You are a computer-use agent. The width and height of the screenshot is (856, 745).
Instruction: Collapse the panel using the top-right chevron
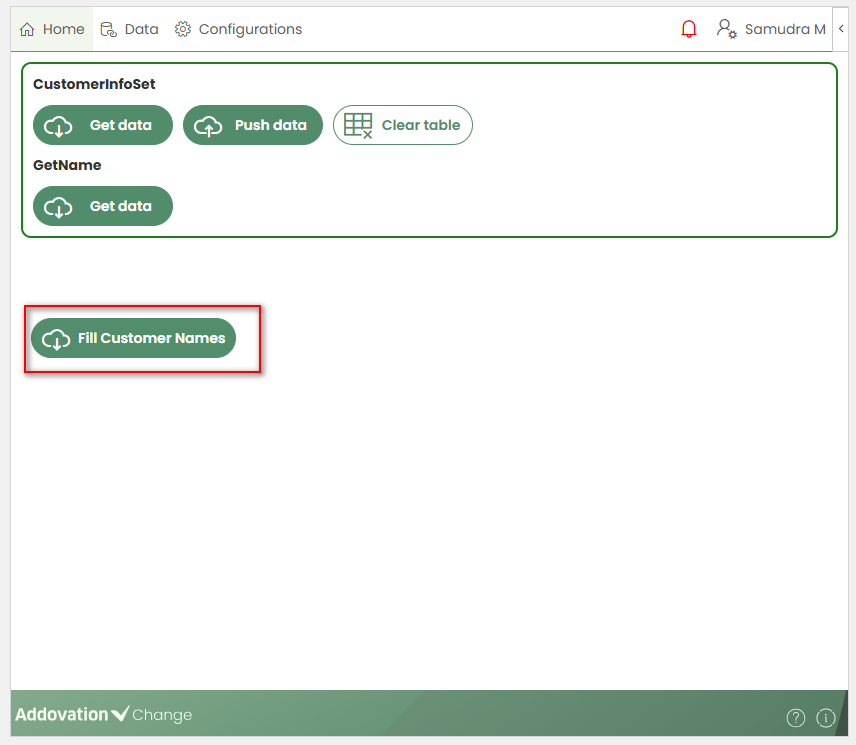pyautogui.click(x=841, y=29)
